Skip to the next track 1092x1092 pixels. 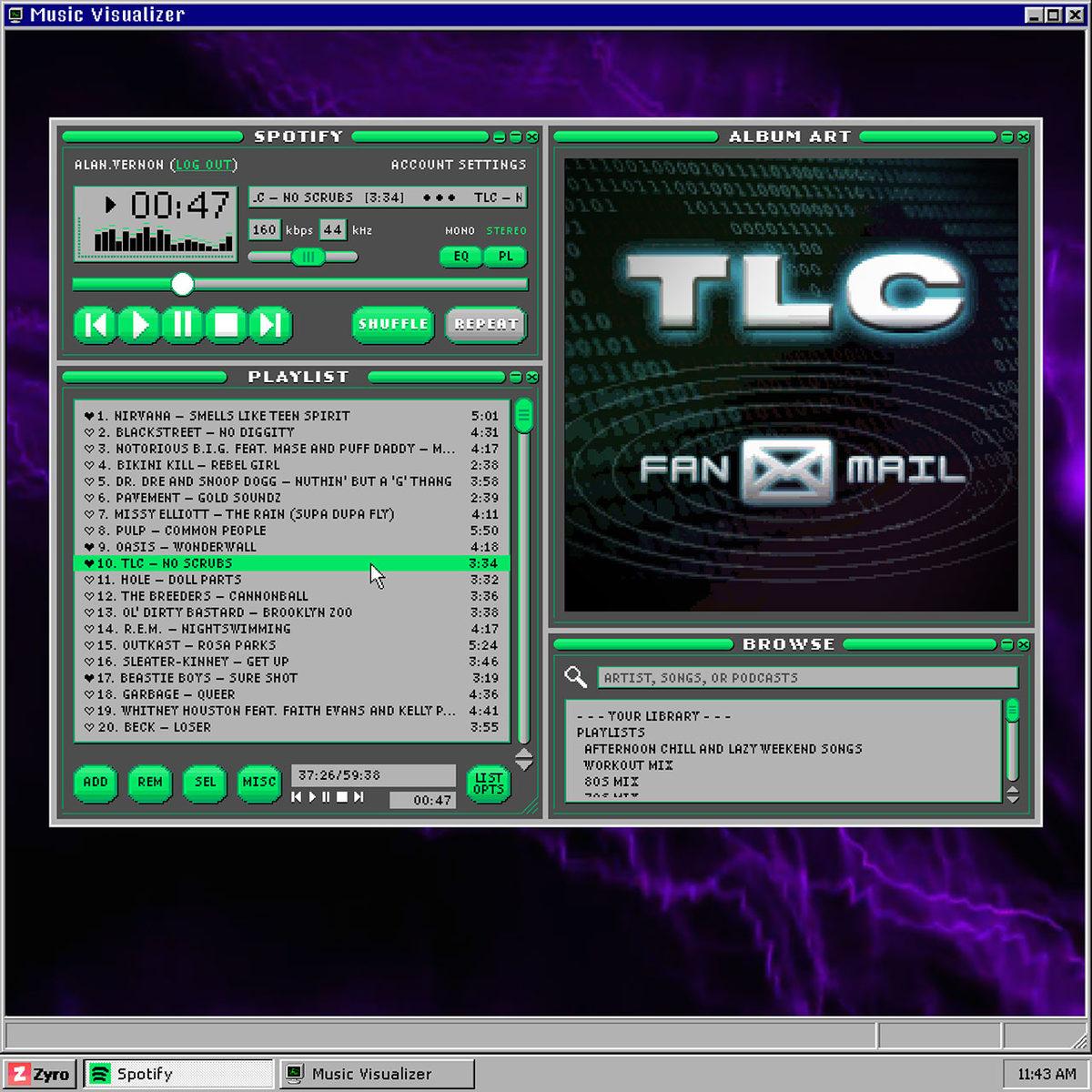[270, 325]
